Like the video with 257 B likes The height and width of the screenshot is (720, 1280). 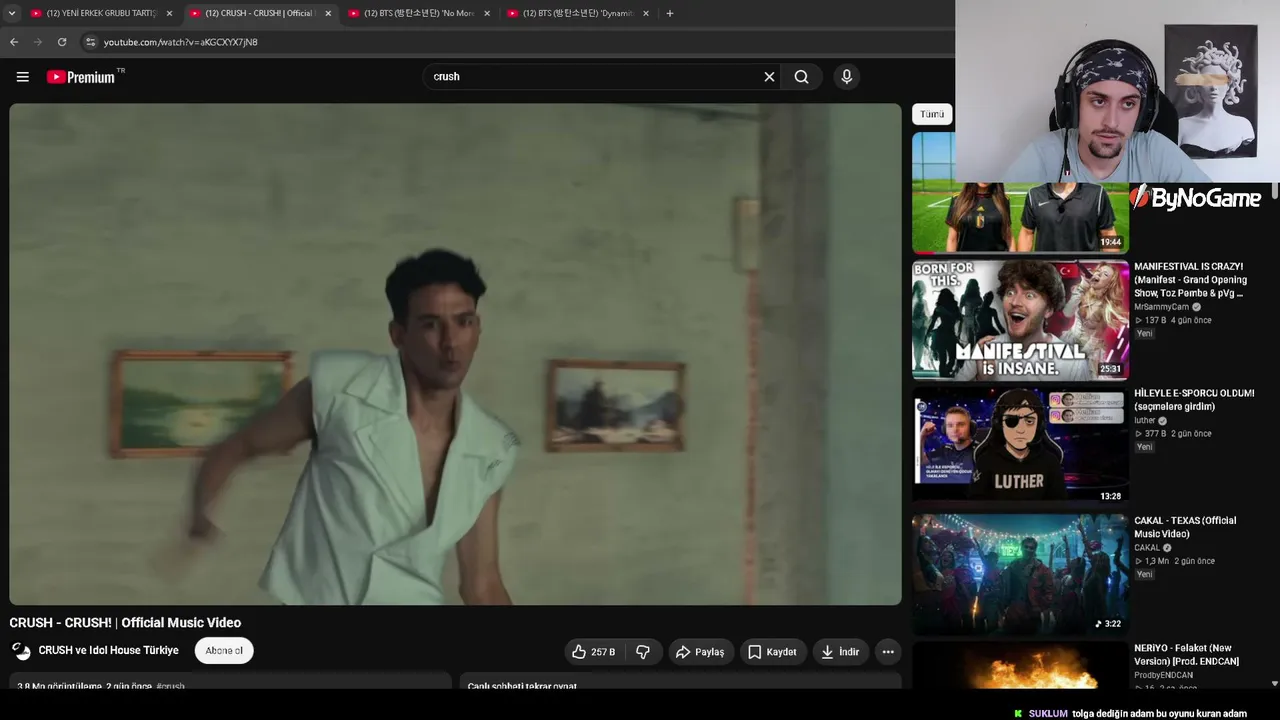point(593,652)
